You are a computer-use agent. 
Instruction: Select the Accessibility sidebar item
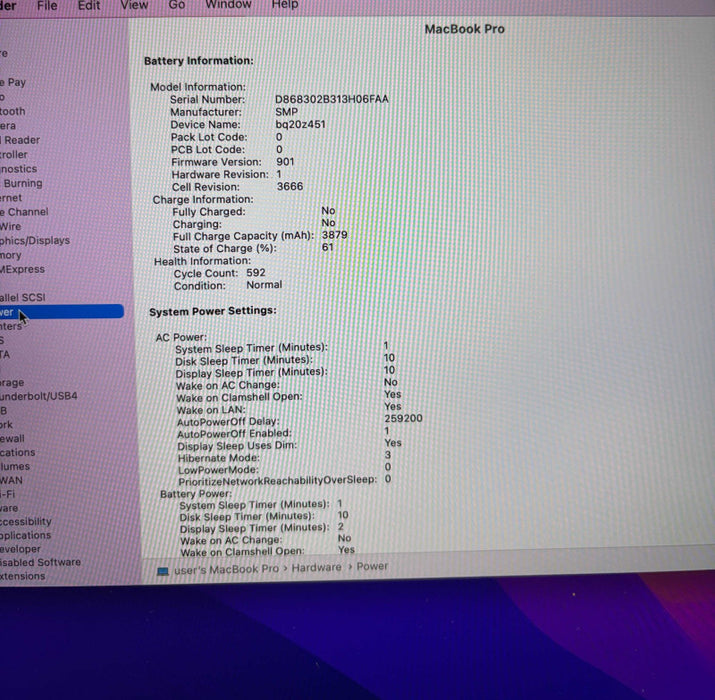click(26, 521)
